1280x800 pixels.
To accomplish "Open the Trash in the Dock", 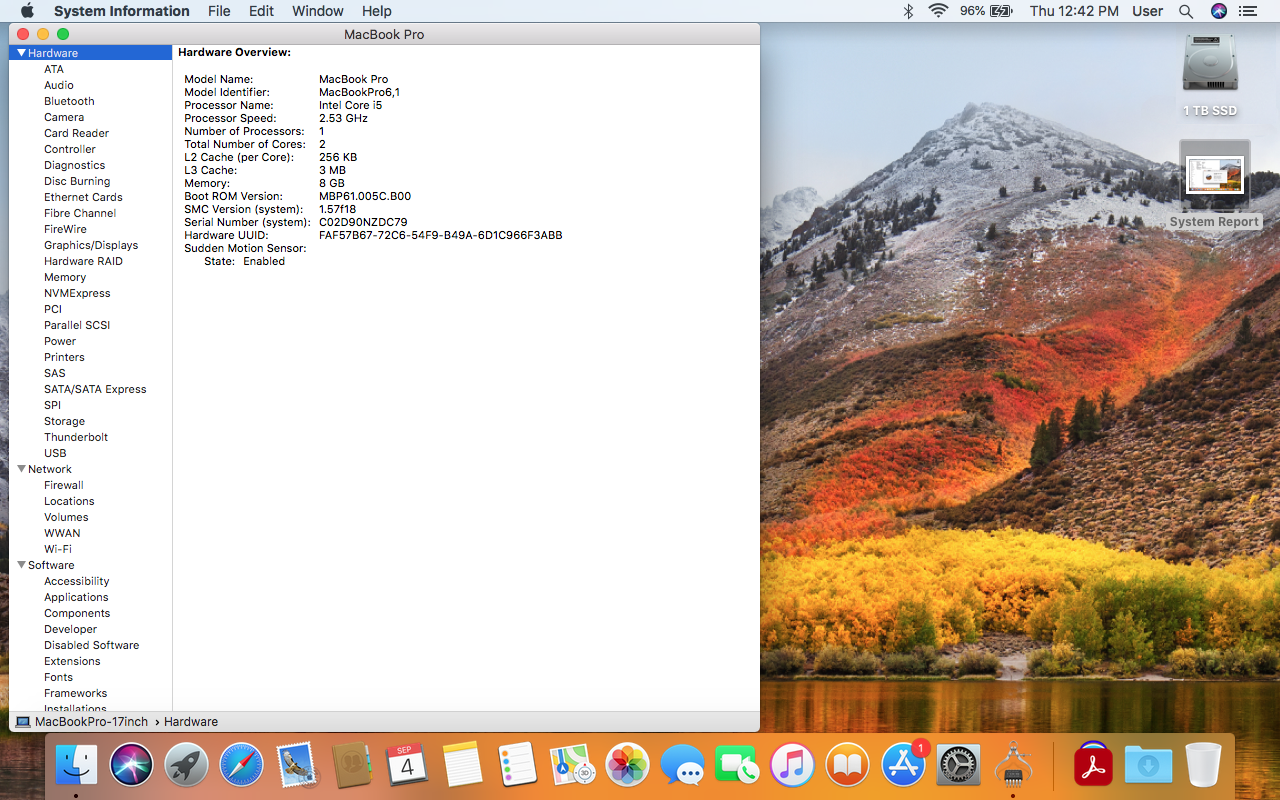I will click(1203, 765).
